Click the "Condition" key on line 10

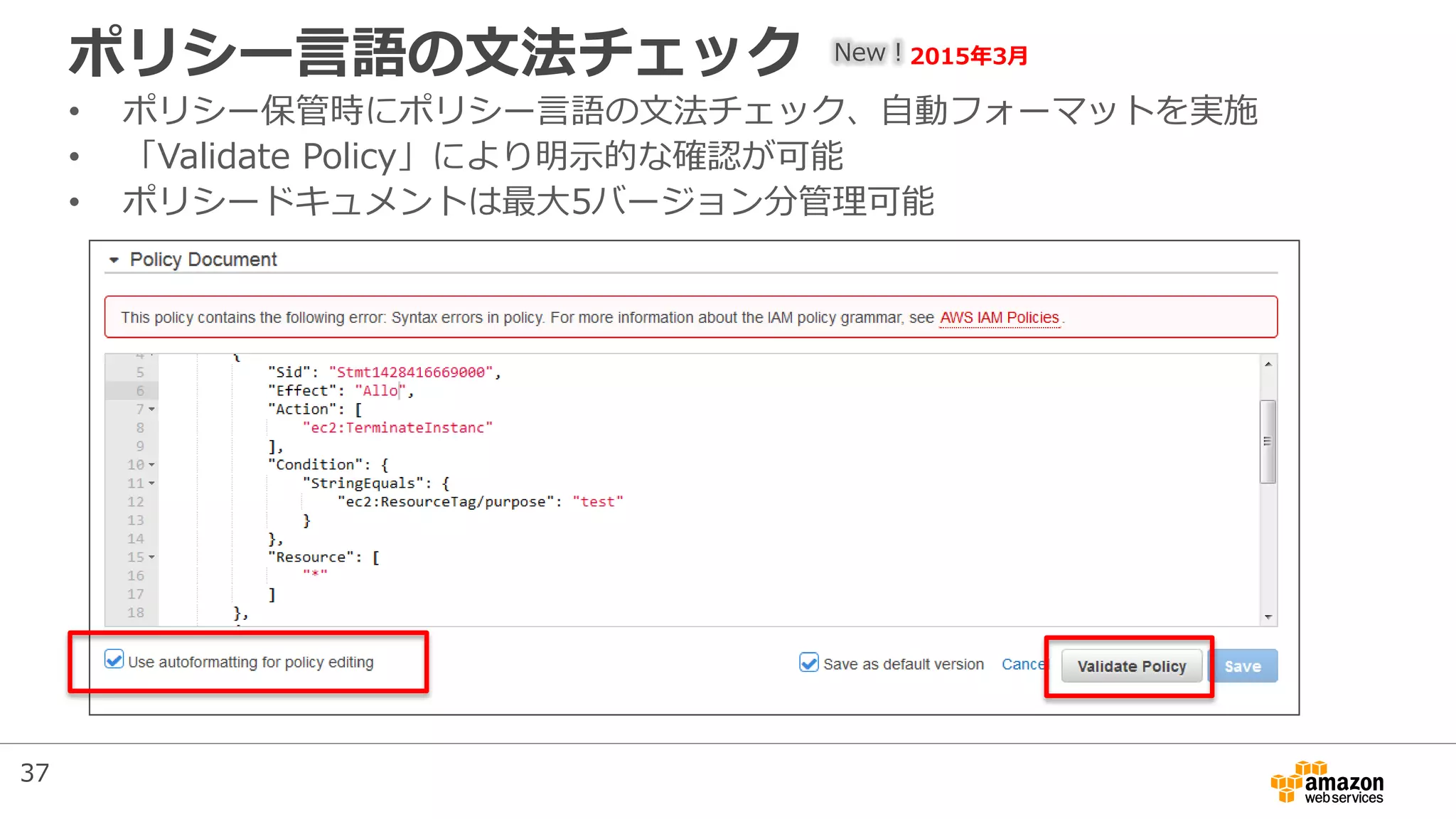[315, 465]
